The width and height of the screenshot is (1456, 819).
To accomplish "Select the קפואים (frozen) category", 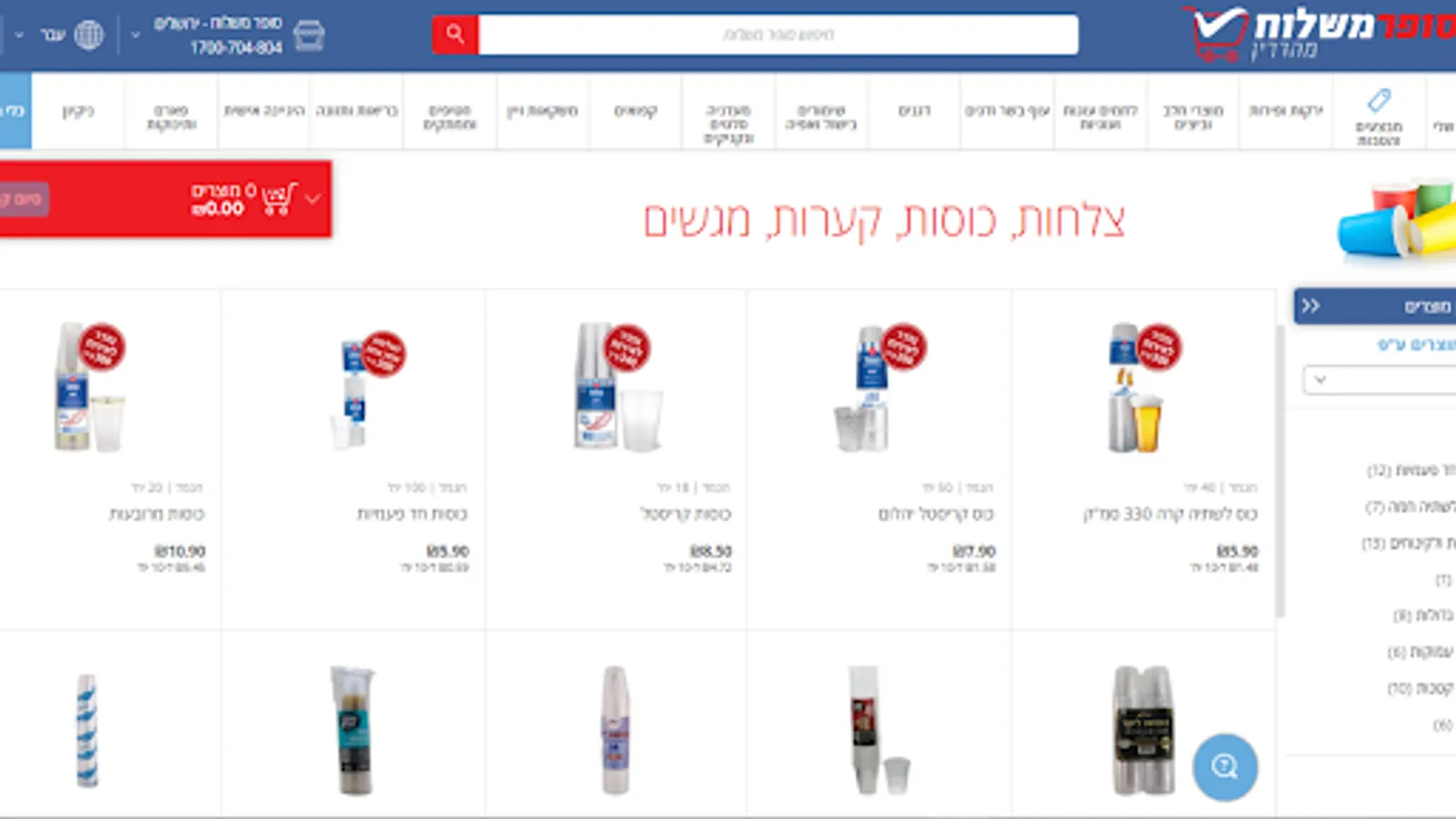I will coord(635,111).
